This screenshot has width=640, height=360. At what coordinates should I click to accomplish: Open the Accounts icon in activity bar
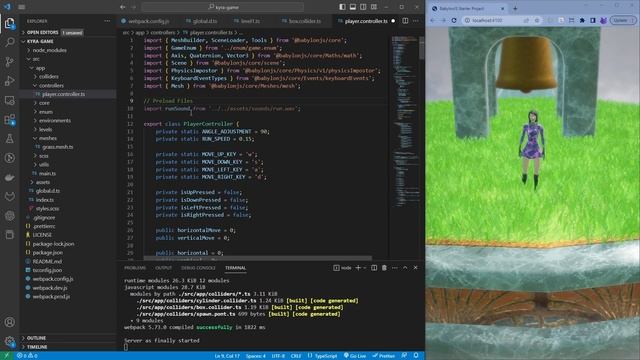pos(9,322)
